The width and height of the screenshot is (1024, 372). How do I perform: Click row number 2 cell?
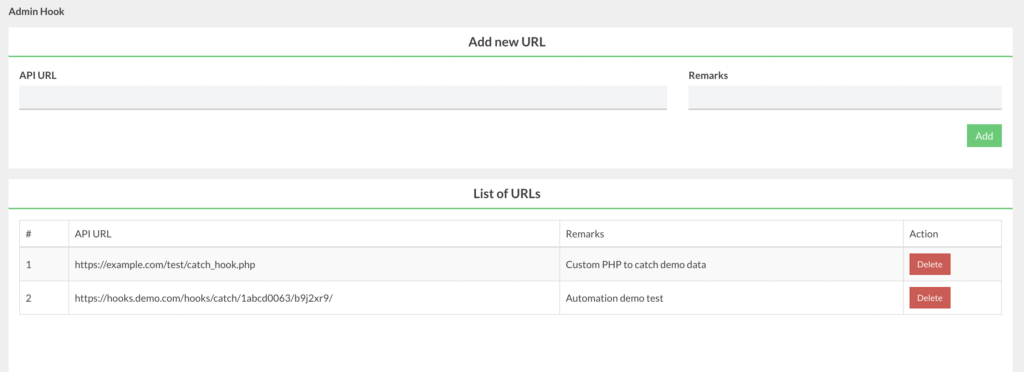tap(29, 298)
